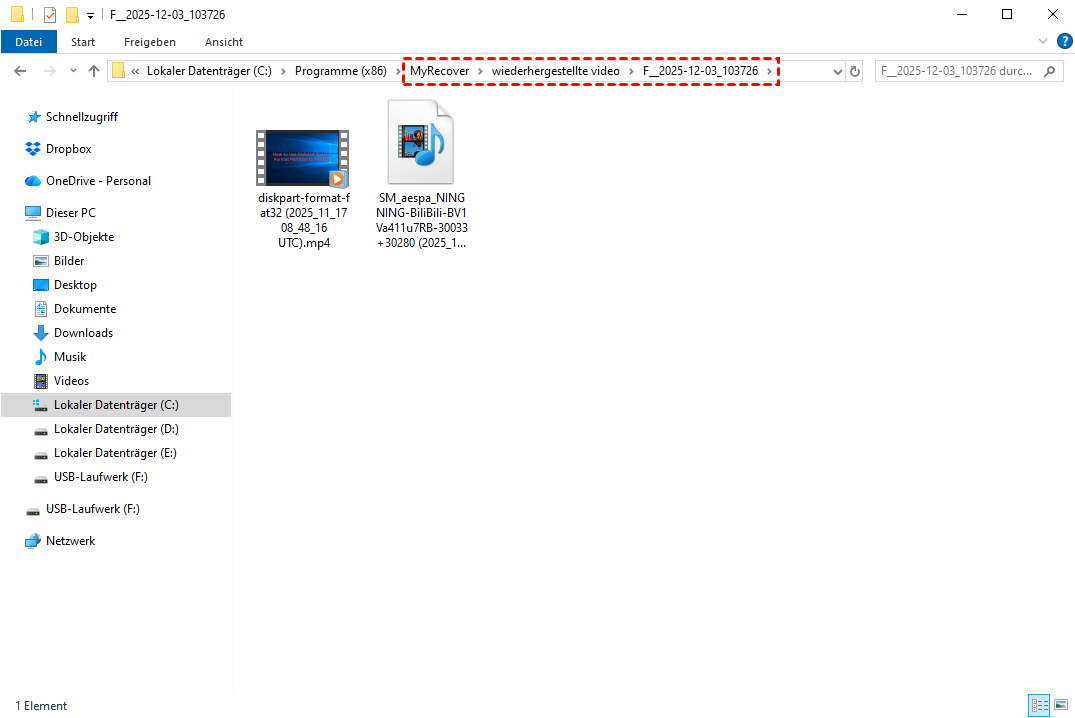Go to MyRecover folder in breadcrumb
This screenshot has width=1075, height=718.
click(x=439, y=71)
